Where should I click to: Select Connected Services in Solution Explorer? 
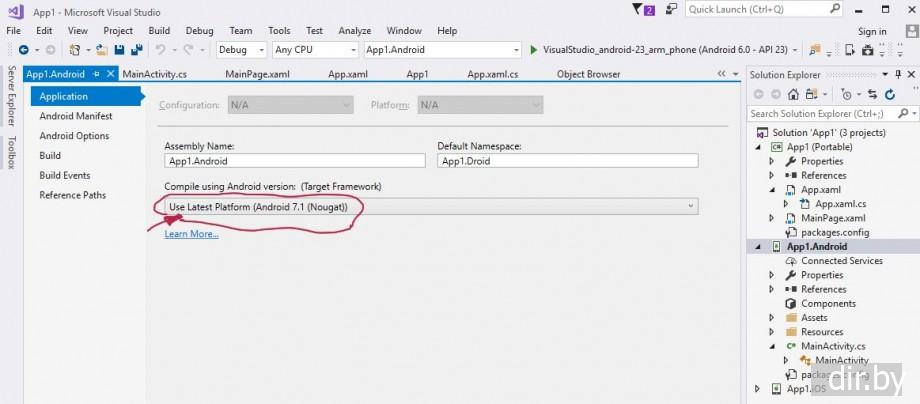point(841,261)
